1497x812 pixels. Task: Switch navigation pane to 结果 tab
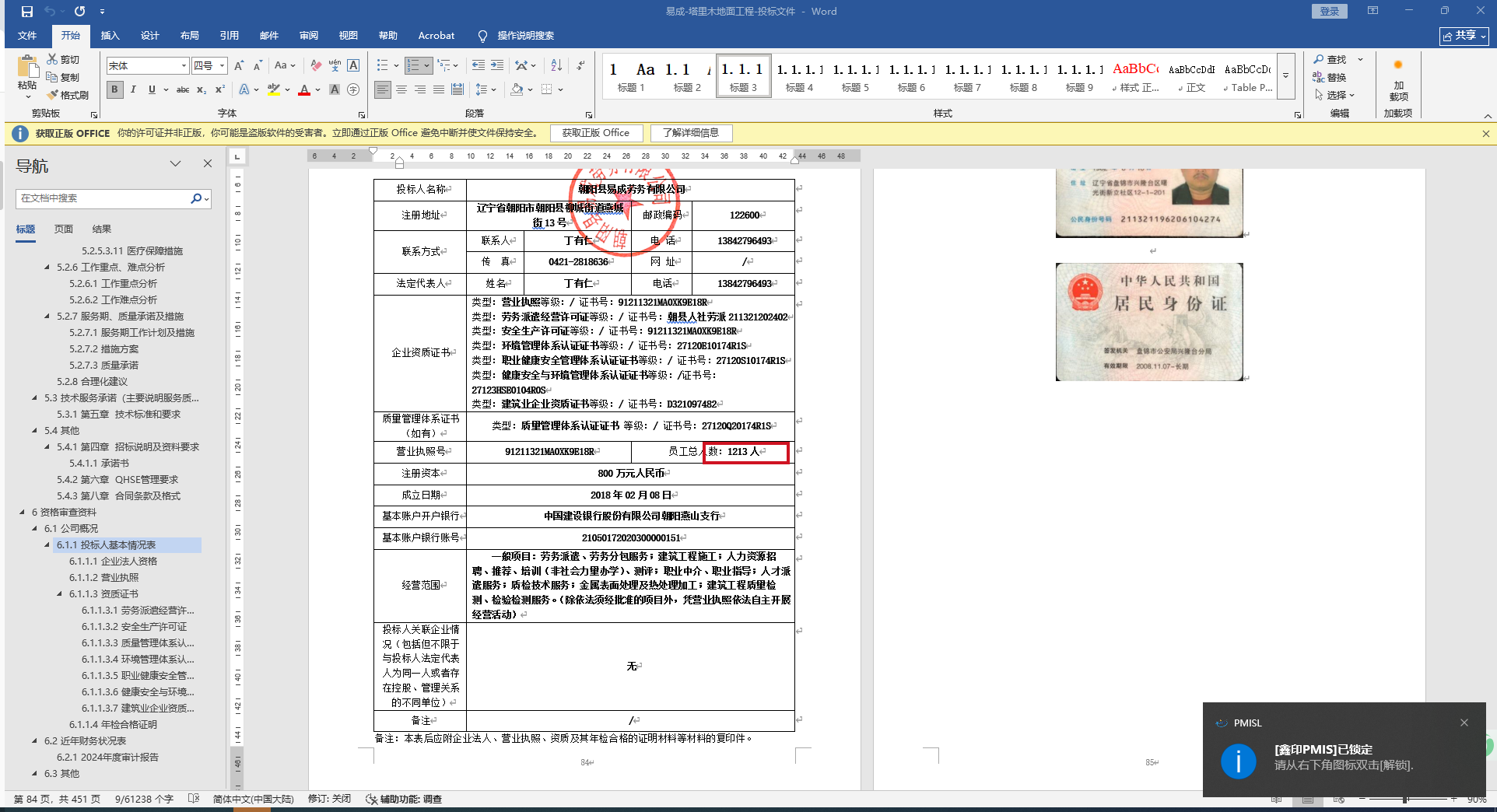point(102,229)
